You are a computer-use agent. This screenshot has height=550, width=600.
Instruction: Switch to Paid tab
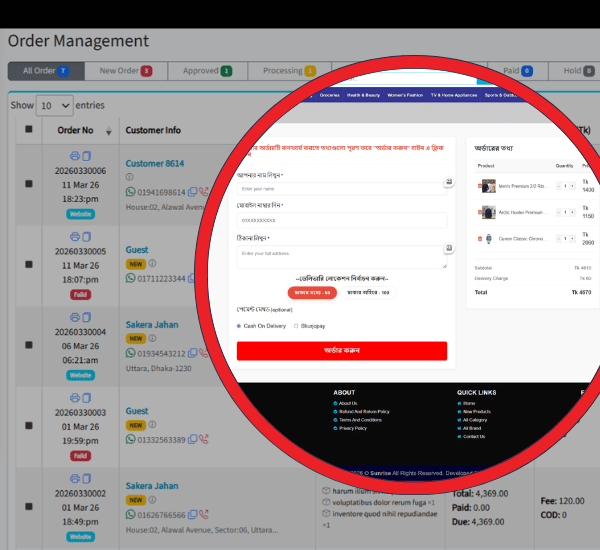click(518, 71)
